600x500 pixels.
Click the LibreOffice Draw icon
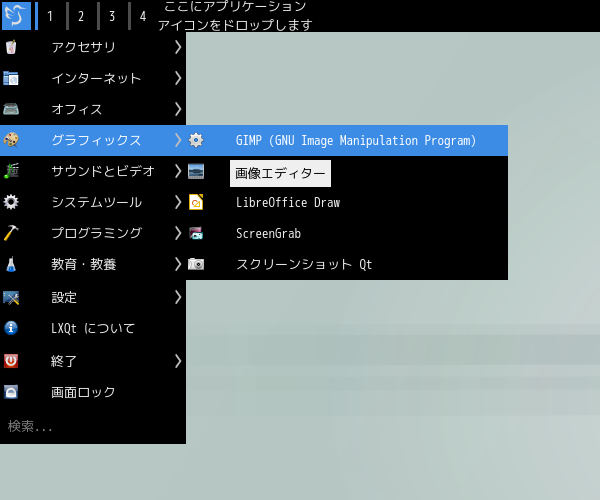tap(196, 202)
